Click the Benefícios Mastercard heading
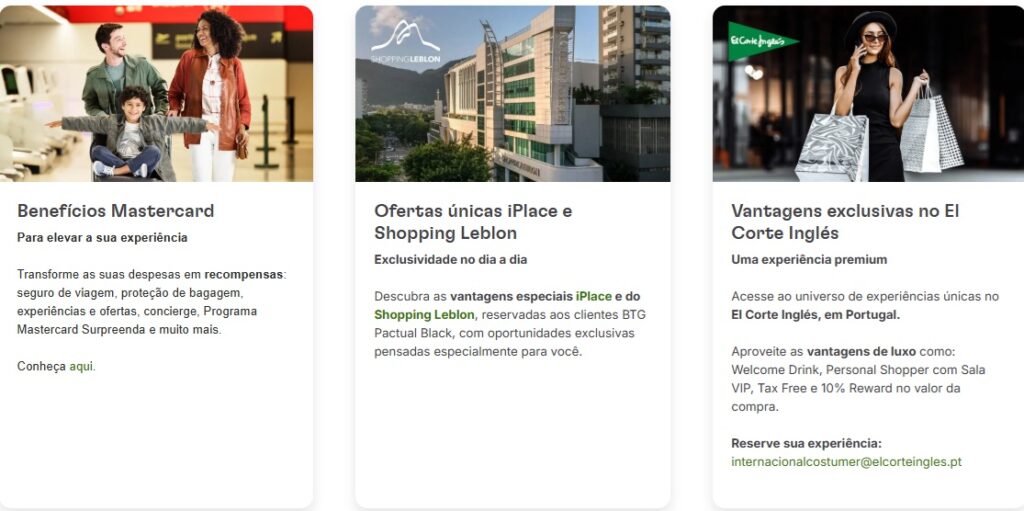The height and width of the screenshot is (511, 1024). tap(116, 211)
